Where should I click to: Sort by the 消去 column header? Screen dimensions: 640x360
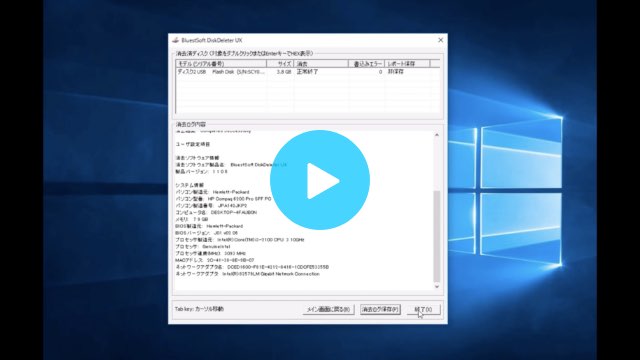[x=321, y=64]
